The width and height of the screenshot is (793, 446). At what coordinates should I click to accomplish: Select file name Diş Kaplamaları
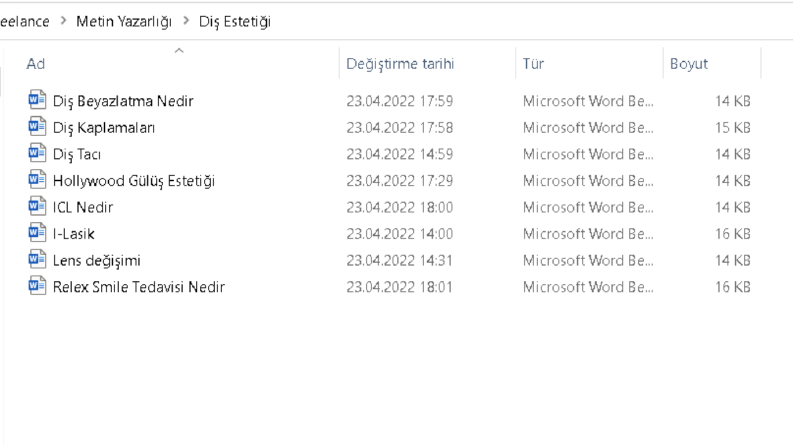pyautogui.click(x=104, y=128)
